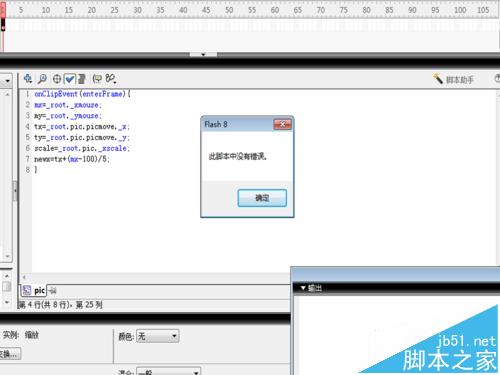The image size is (500, 375).
Task: Click Insert target path crosshair icon
Action: 57,79
